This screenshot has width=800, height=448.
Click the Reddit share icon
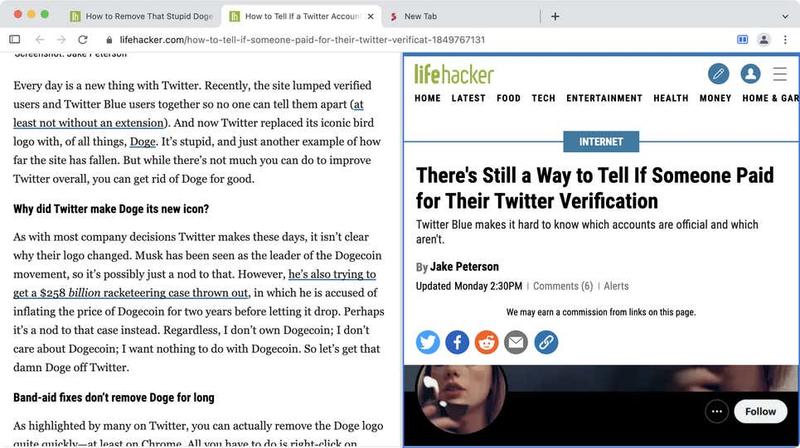[487, 343]
